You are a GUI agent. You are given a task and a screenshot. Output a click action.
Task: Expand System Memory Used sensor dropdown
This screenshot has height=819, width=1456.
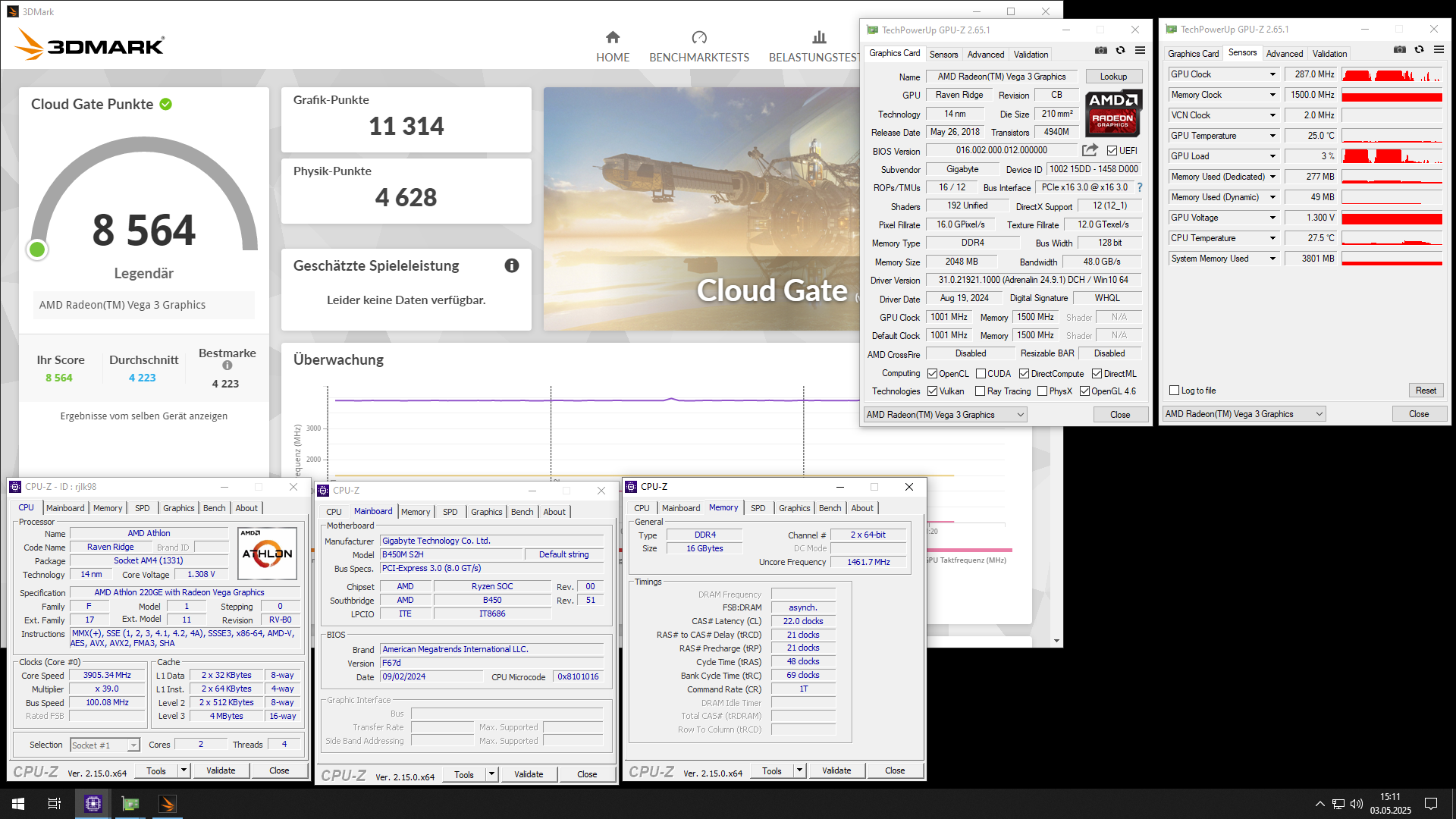[x=1272, y=259]
